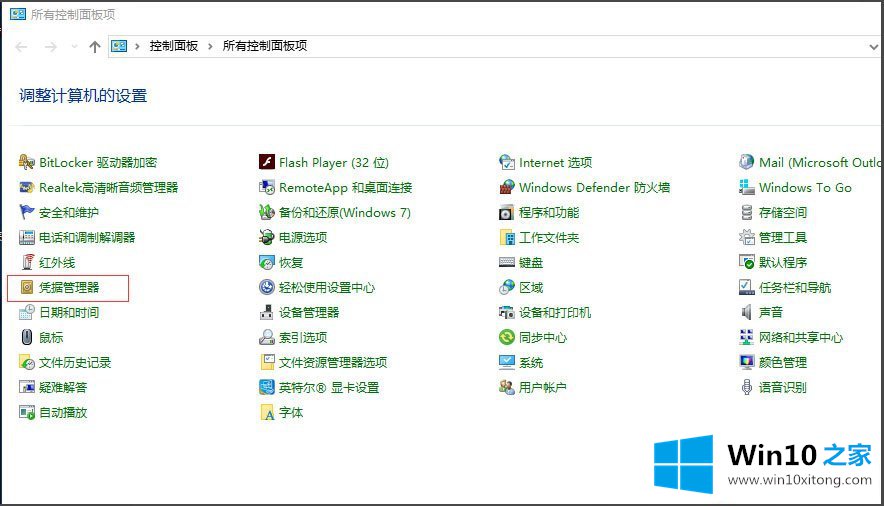
Task: Click the Flash Player red icon
Action: coord(267,162)
